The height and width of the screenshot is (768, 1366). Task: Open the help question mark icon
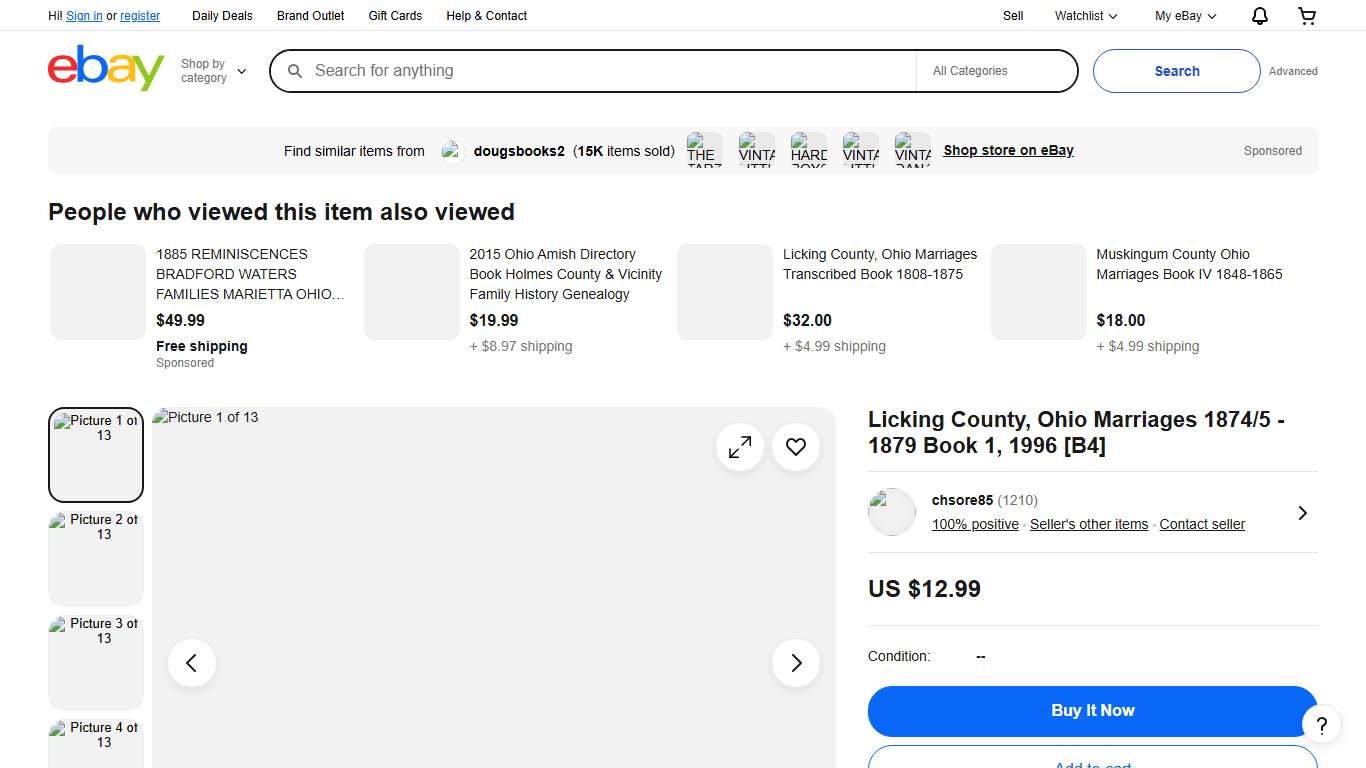point(1321,724)
